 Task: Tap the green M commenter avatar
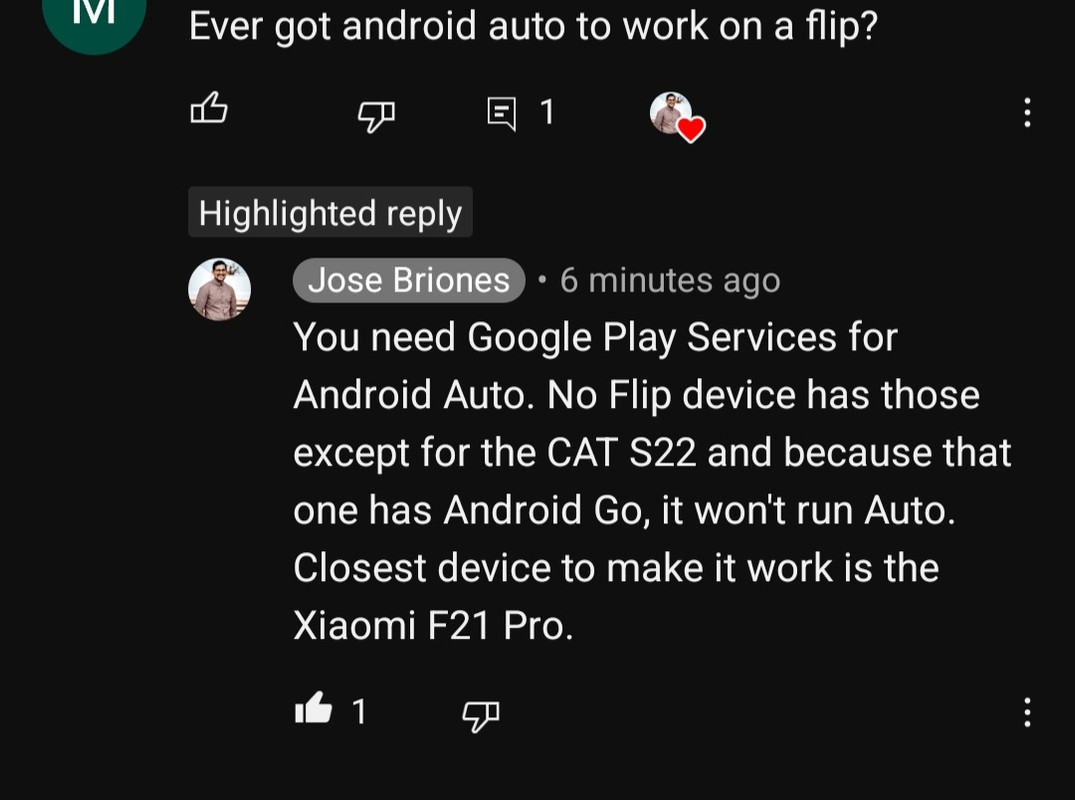[x=94, y=17]
